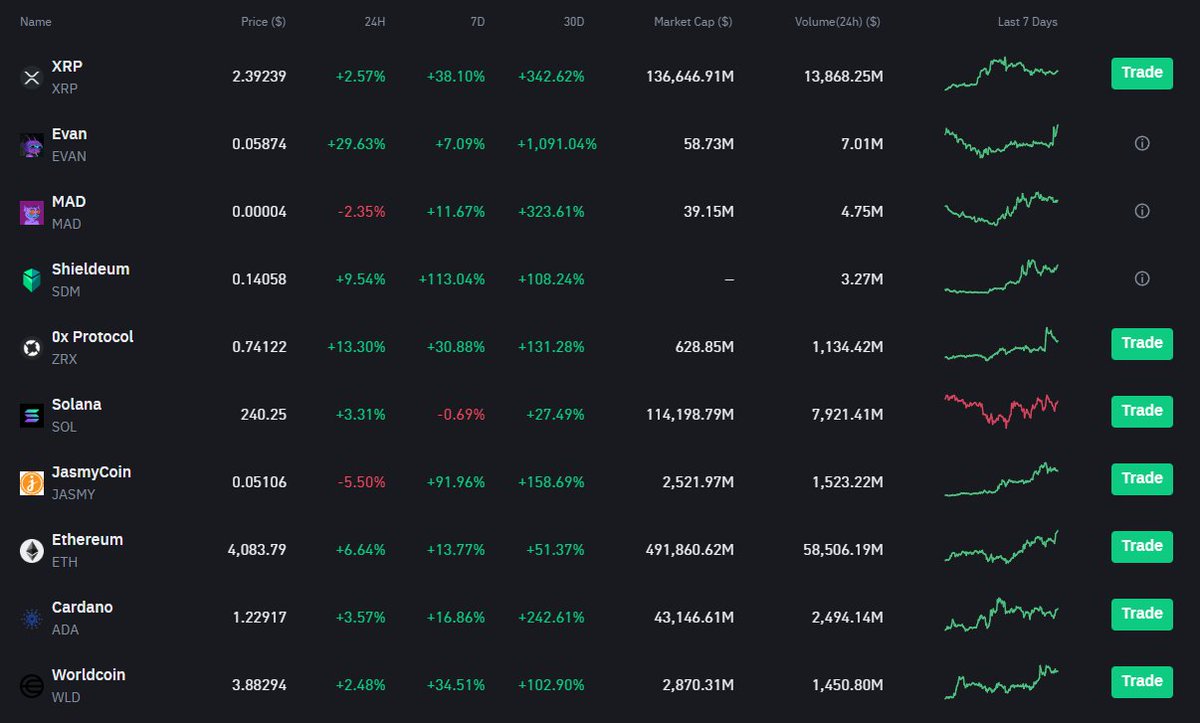This screenshot has height=723, width=1200.
Task: Open the info icon in MAD row
Action: (1142, 211)
